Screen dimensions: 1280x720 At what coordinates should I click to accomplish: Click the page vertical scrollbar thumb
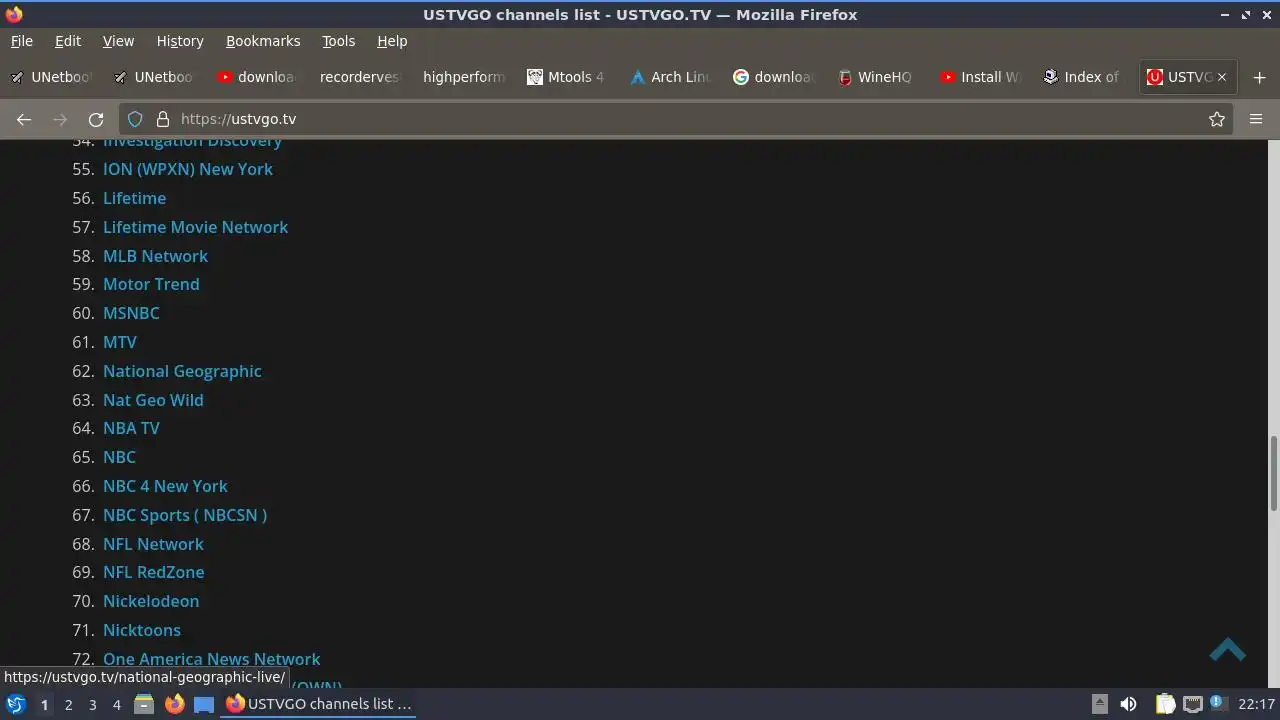tap(1273, 474)
